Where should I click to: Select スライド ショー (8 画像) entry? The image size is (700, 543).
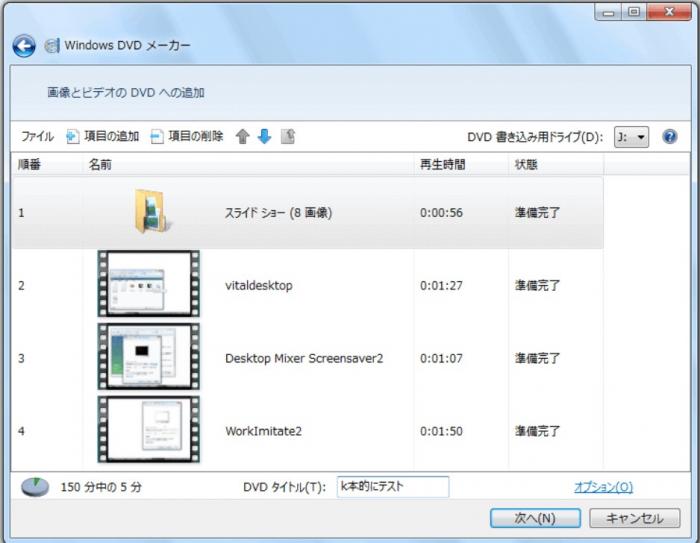click(x=278, y=213)
